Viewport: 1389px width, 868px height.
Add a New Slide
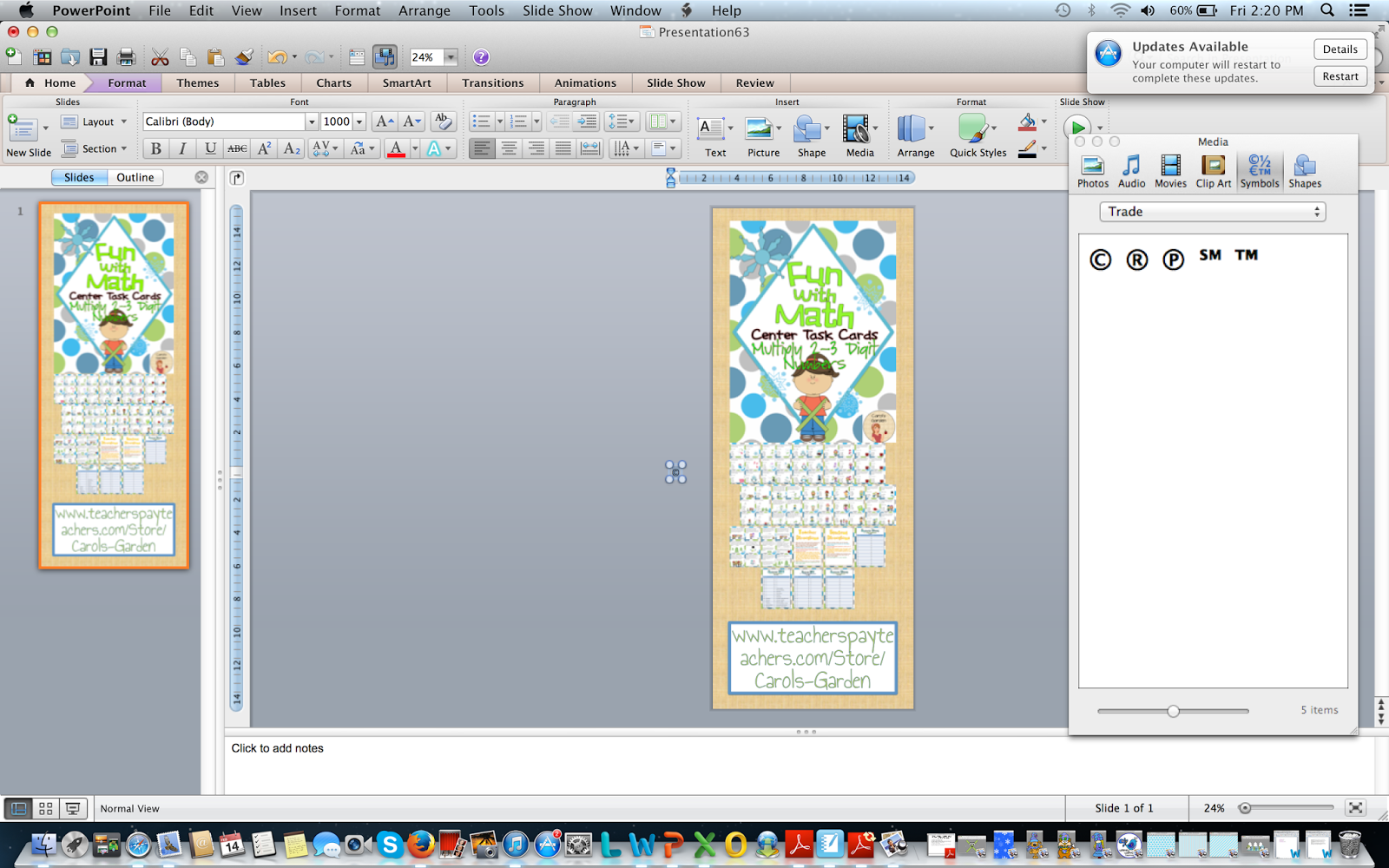pos(29,136)
